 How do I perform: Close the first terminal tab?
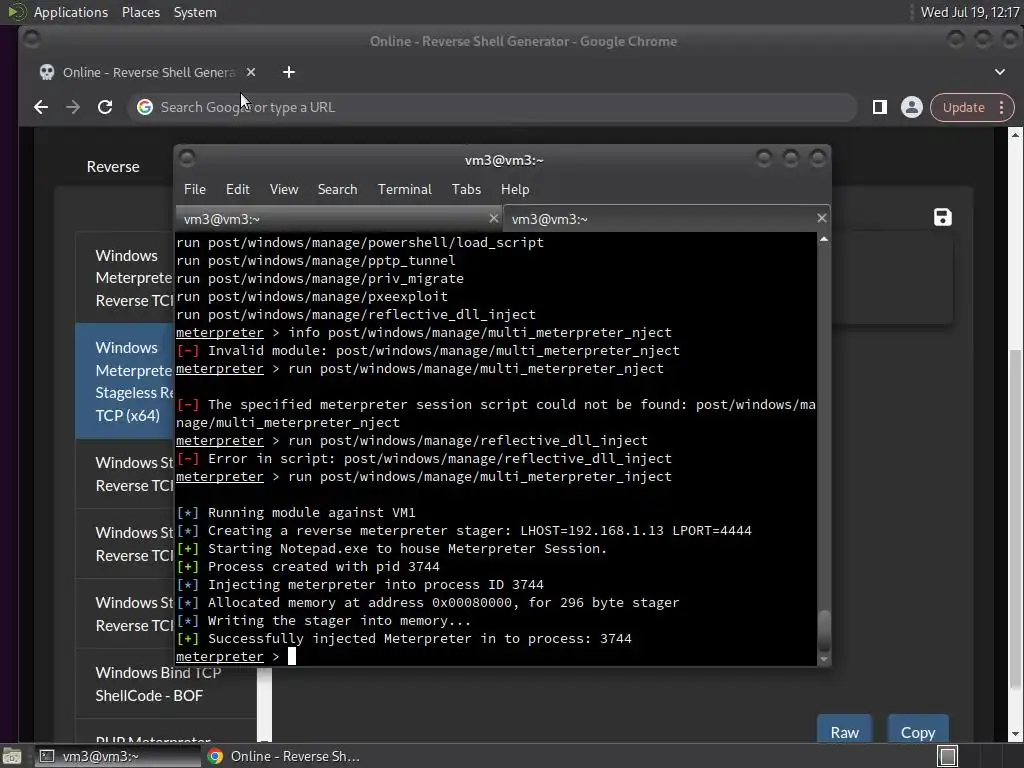pos(494,218)
